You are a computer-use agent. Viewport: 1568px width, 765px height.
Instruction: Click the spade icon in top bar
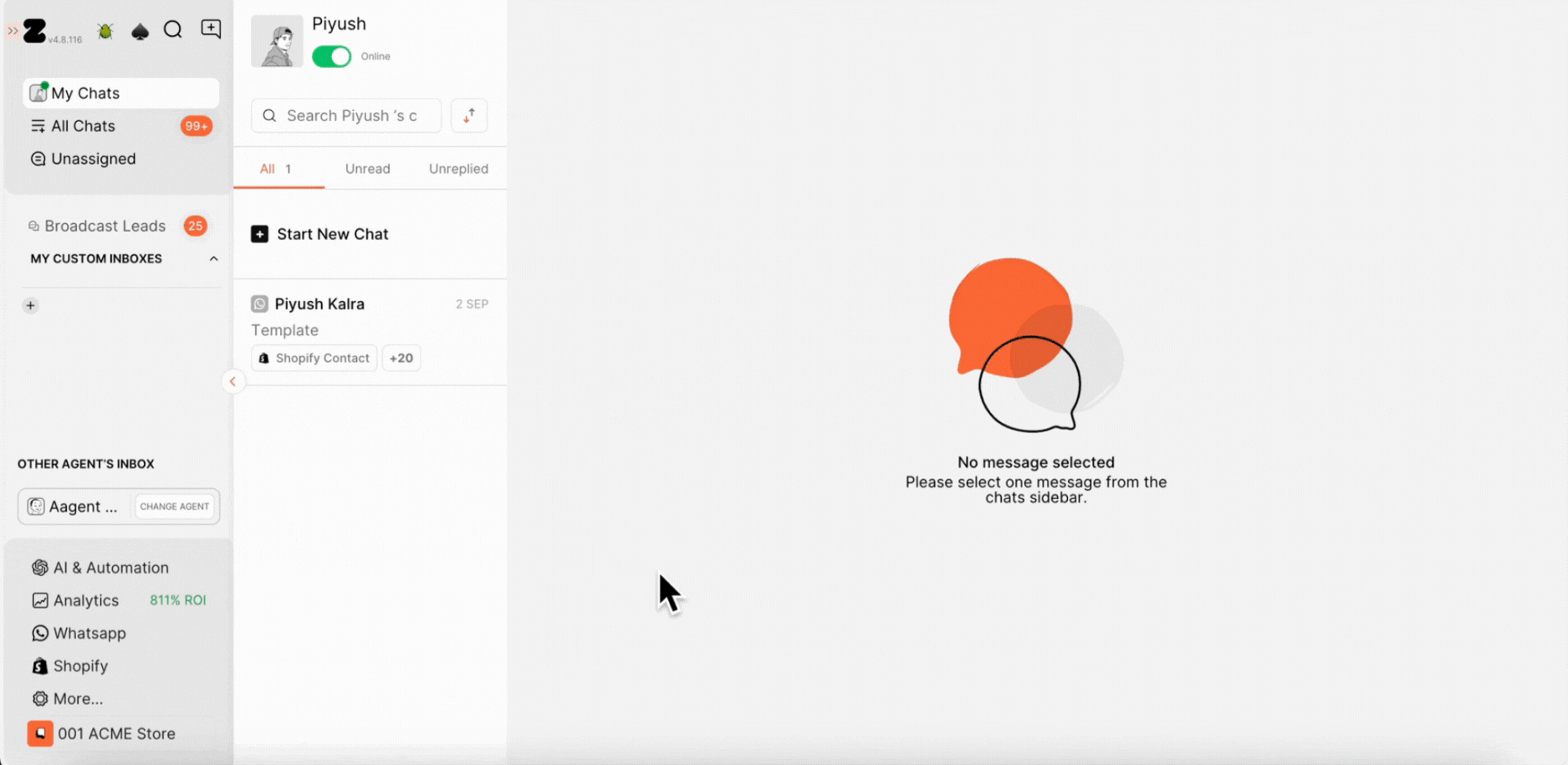(140, 31)
